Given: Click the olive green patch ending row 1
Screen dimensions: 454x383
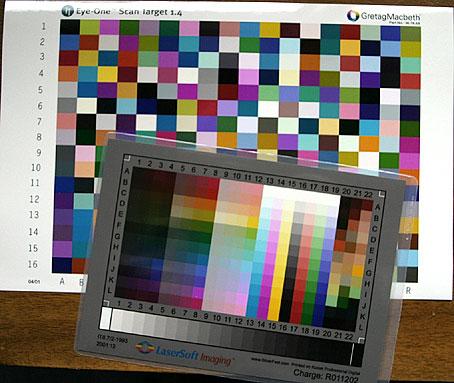Looking at the screenshot, I should click(411, 34).
